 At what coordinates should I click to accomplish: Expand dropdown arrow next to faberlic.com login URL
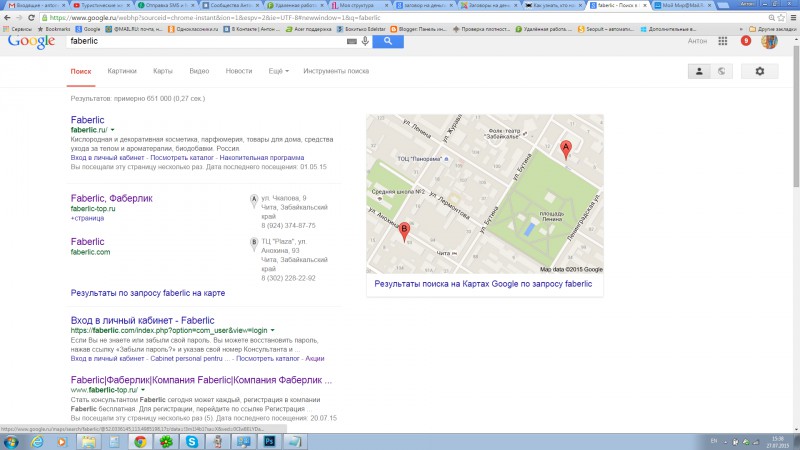pos(272,331)
